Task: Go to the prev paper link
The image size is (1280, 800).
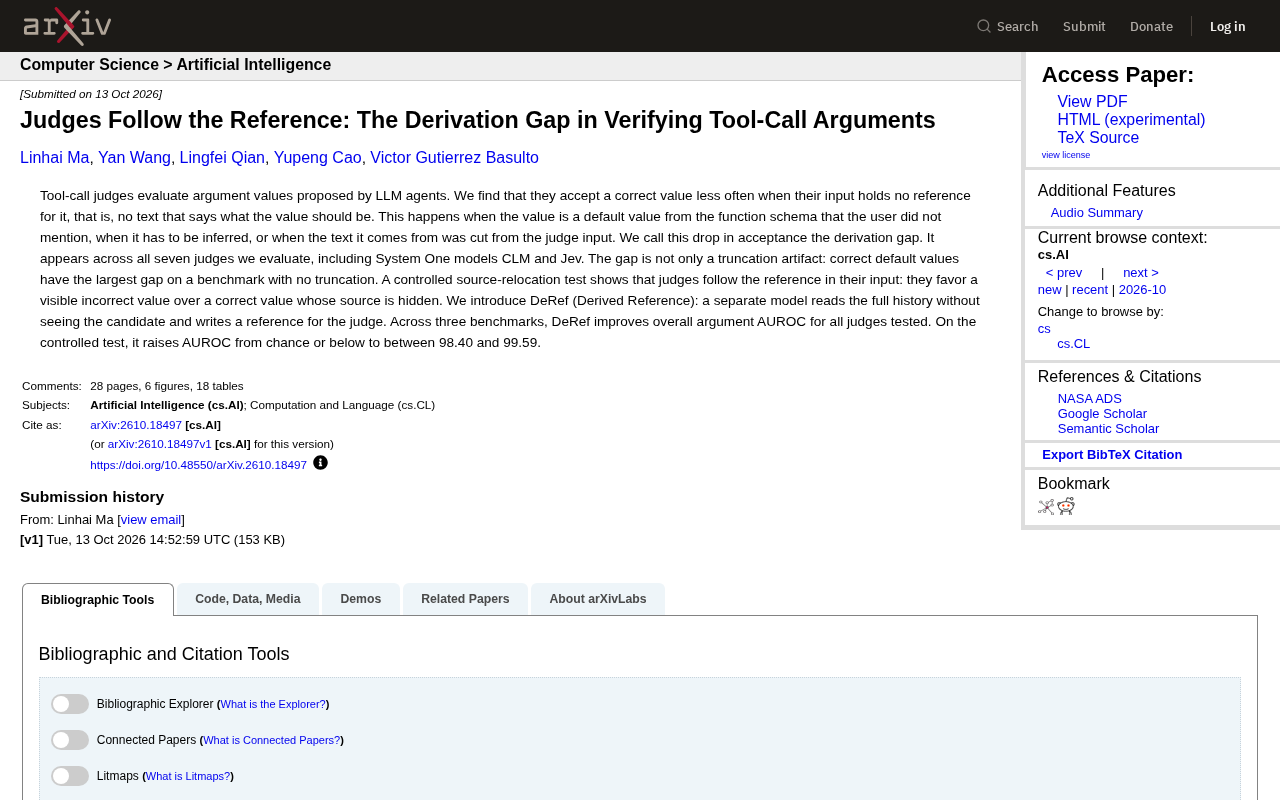Action: [1064, 273]
